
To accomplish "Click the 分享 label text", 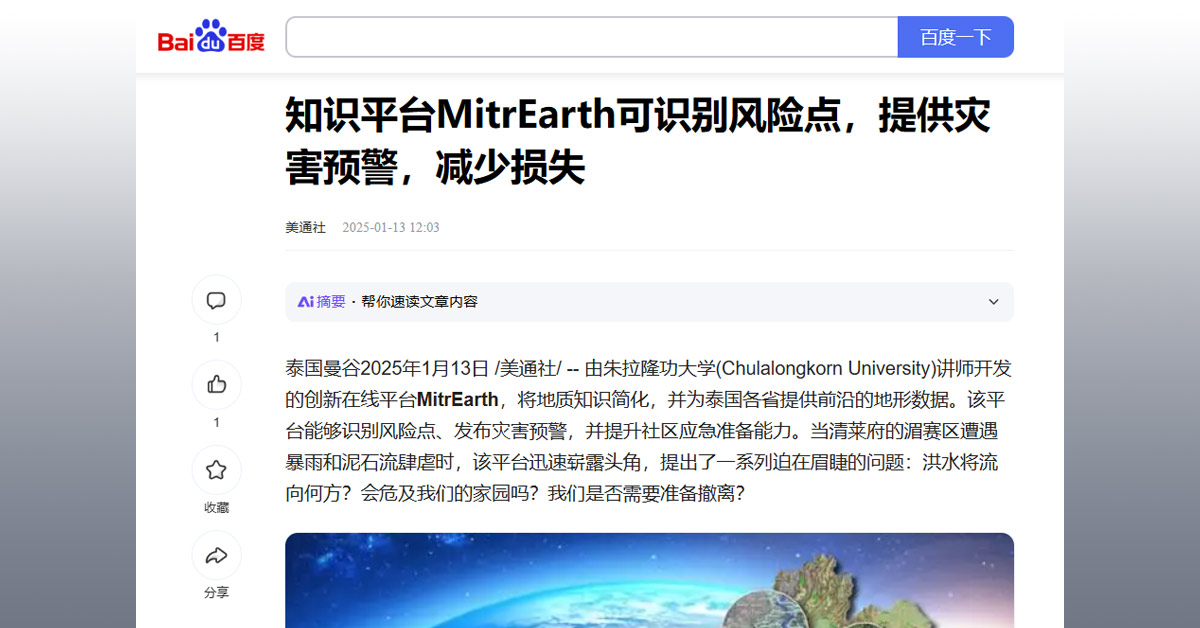I will [216, 593].
